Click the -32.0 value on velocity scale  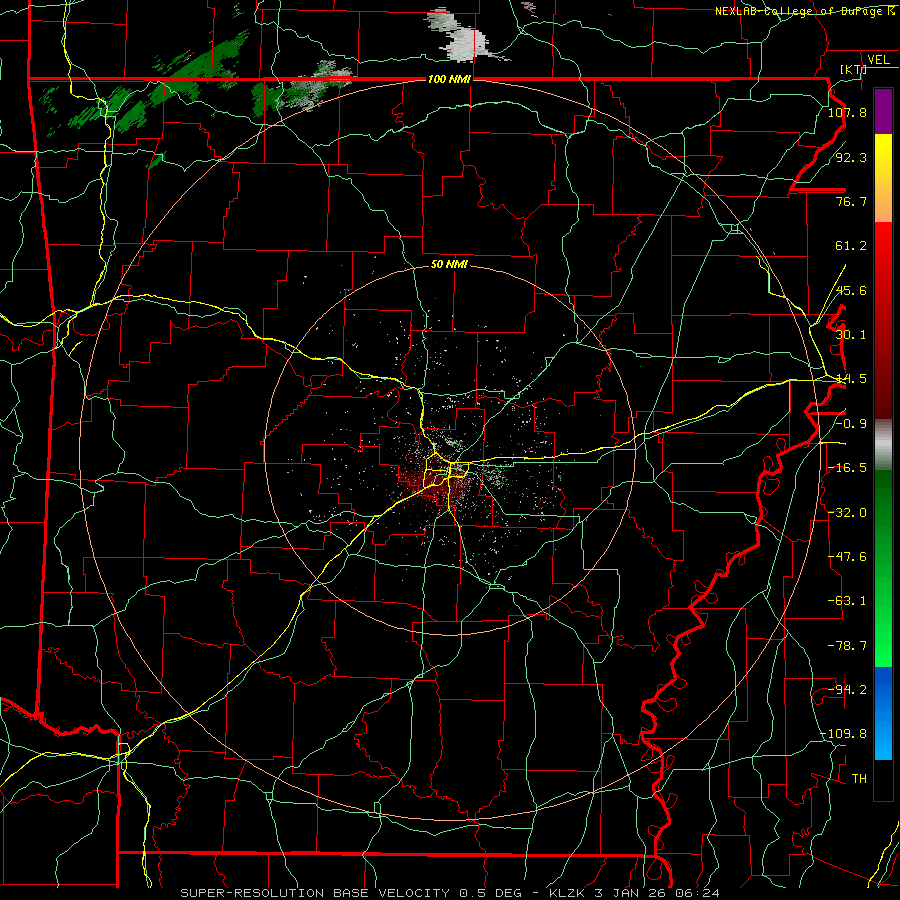(847, 513)
